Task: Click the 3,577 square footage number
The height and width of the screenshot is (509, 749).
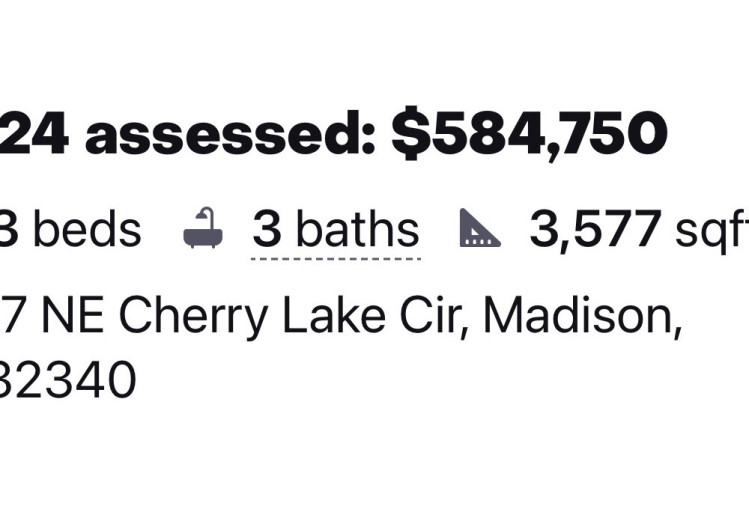Action: point(594,231)
